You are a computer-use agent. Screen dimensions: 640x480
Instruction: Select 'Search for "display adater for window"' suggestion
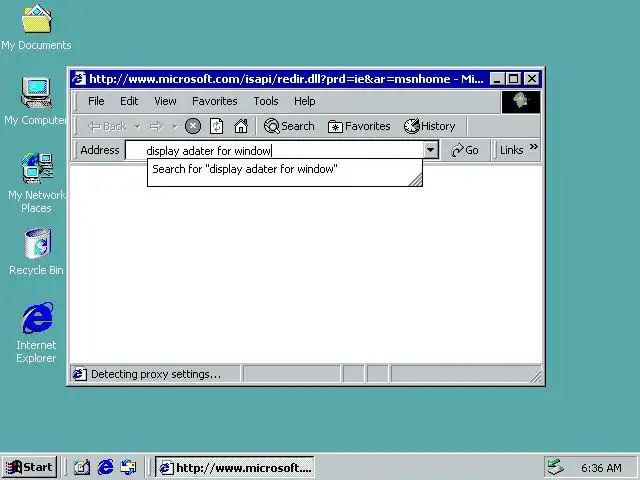pyautogui.click(x=245, y=169)
